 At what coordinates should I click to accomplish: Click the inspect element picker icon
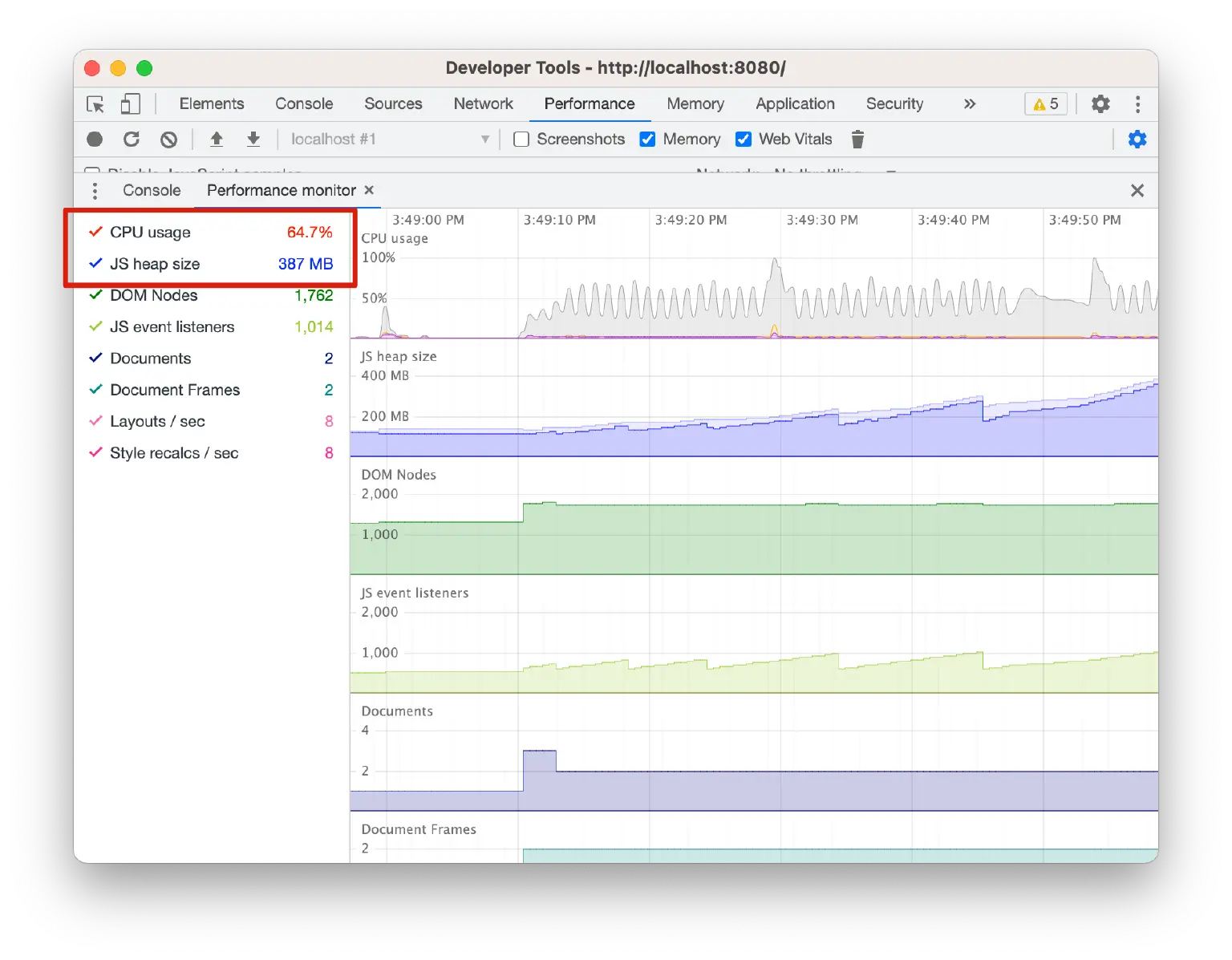pyautogui.click(x=95, y=104)
